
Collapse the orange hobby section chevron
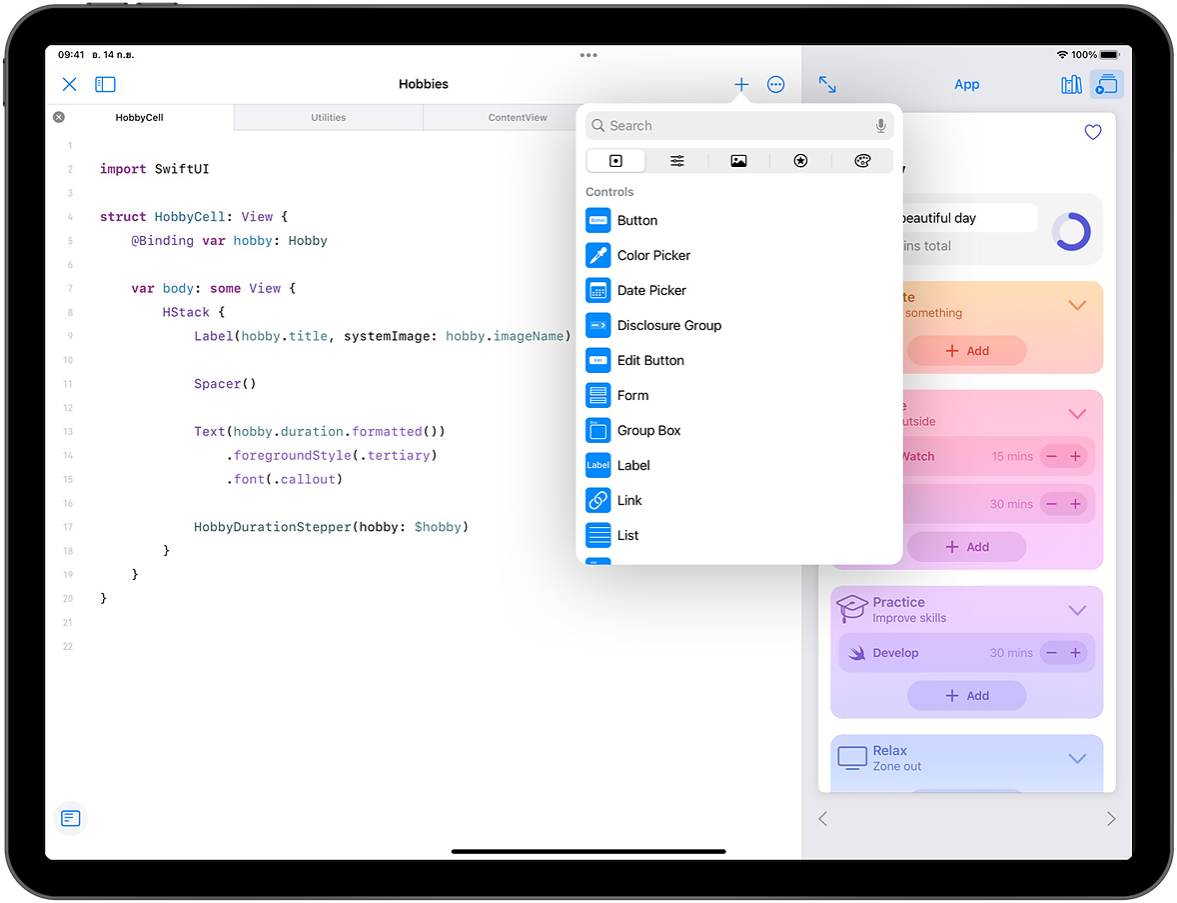[1077, 305]
